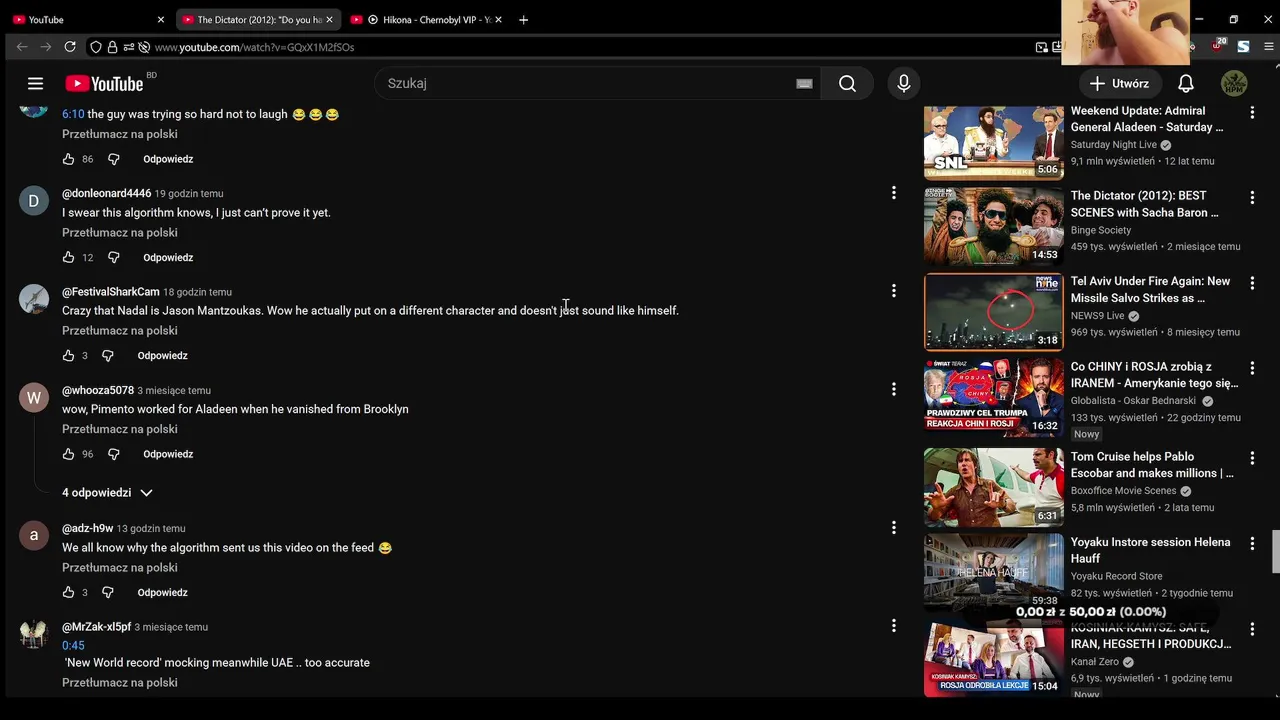The height and width of the screenshot is (720, 1280).
Task: Open options for Weekend Update video
Action: pyautogui.click(x=1252, y=112)
